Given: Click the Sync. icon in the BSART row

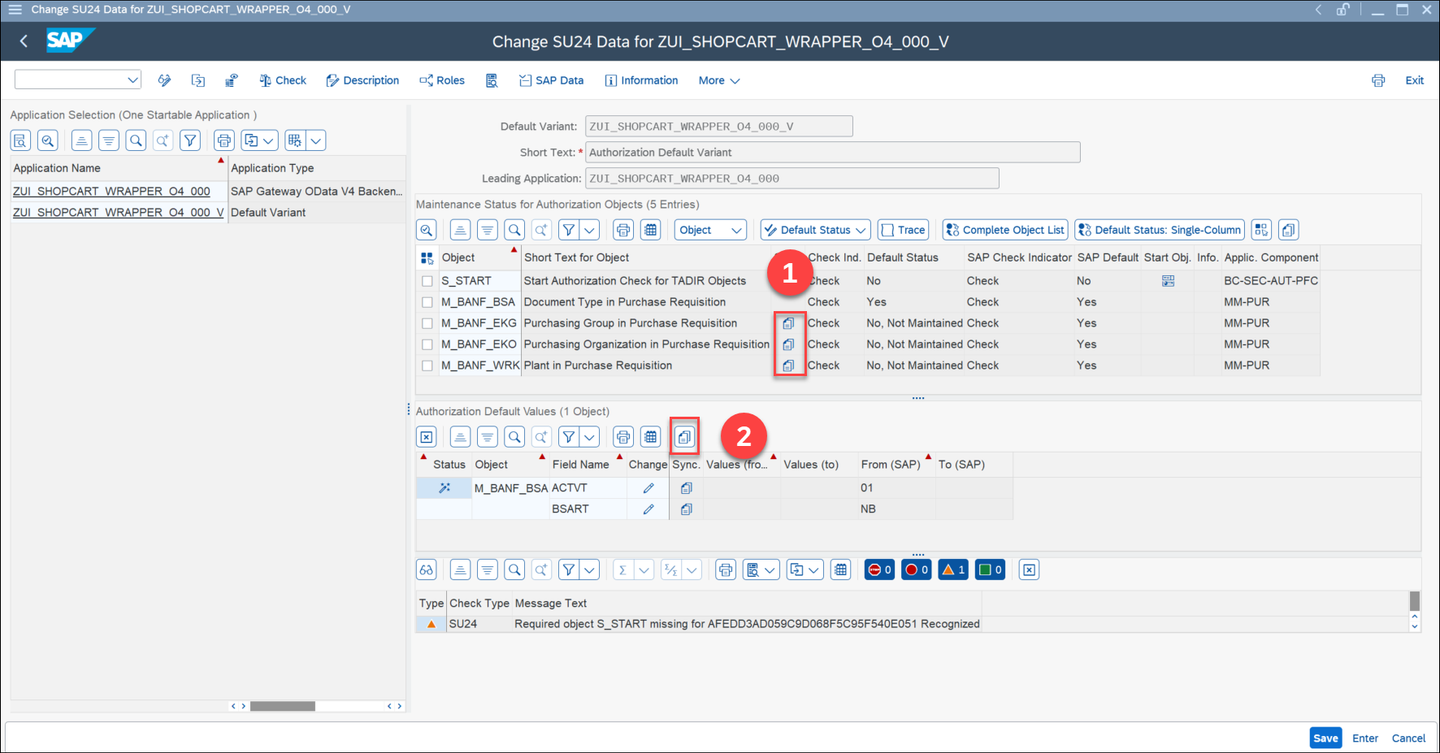Looking at the screenshot, I should 686,509.
